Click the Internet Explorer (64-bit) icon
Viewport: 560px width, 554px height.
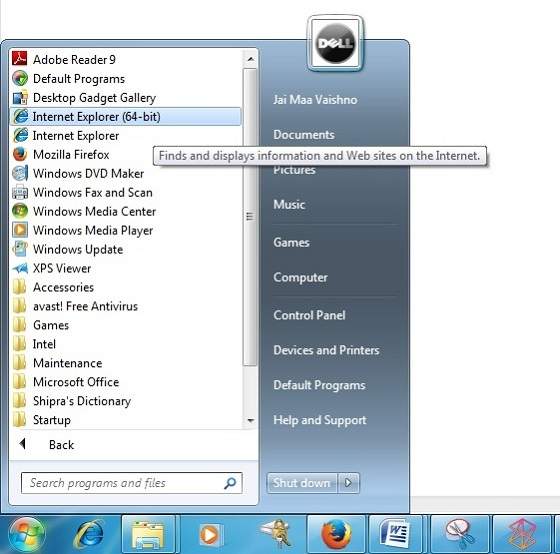coord(20,116)
